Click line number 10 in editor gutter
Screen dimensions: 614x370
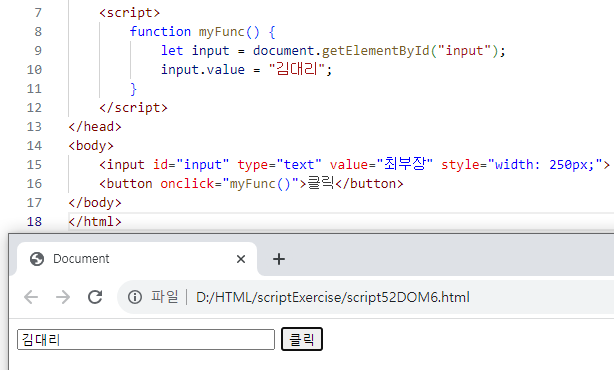point(34,70)
